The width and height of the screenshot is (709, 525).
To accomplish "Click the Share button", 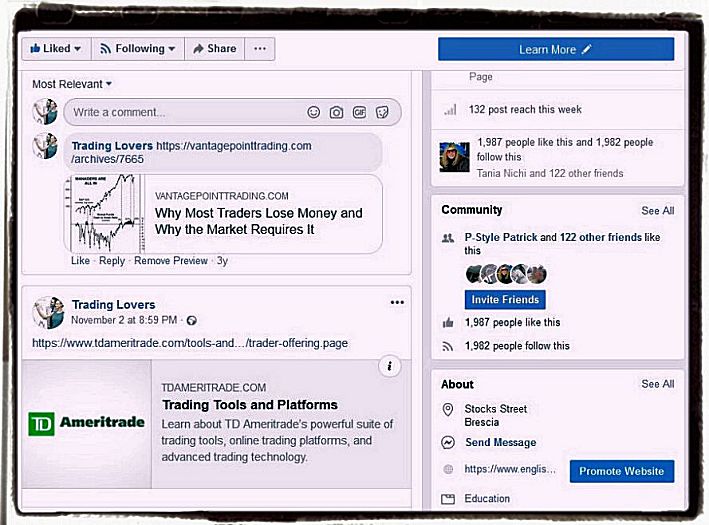I will pos(214,48).
